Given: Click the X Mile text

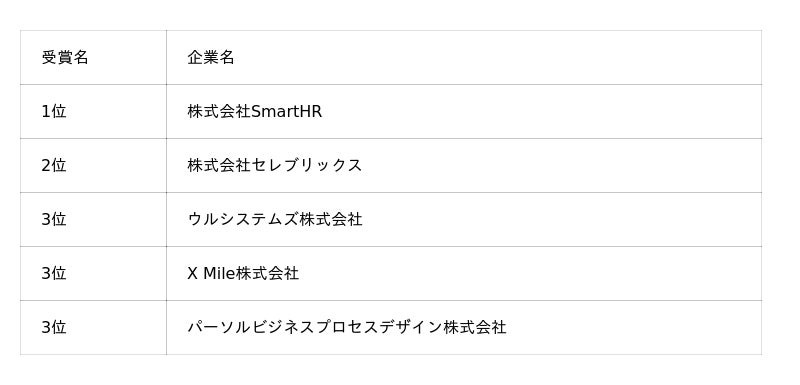Looking at the screenshot, I should tap(211, 274).
